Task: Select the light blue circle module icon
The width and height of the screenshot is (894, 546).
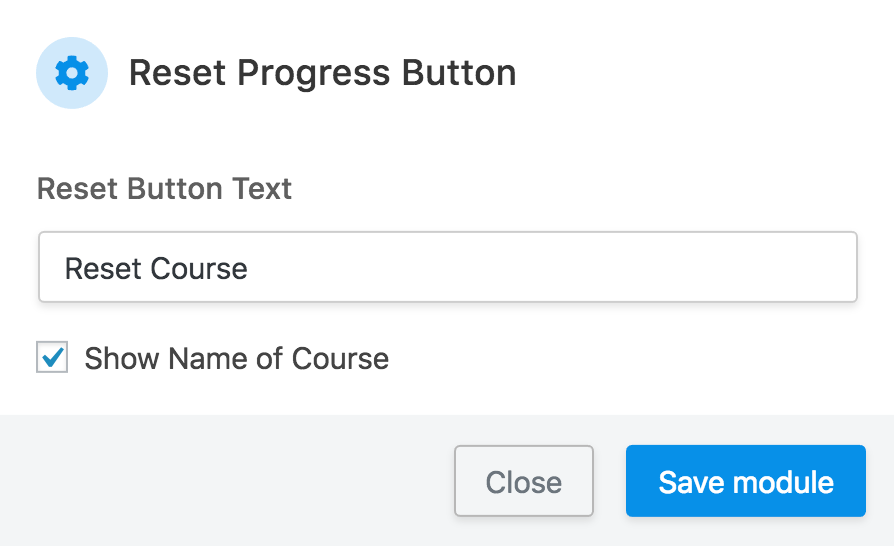Action: 72,73
